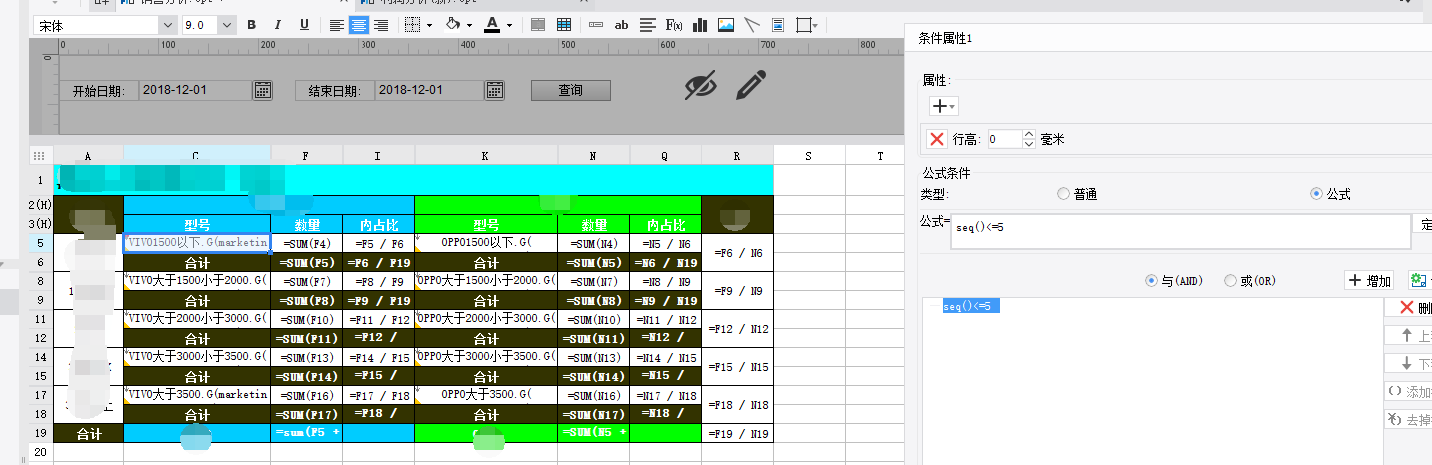Select cell =F19 / N19
Image resolution: width=1432 pixels, height=465 pixels.
pos(737,433)
